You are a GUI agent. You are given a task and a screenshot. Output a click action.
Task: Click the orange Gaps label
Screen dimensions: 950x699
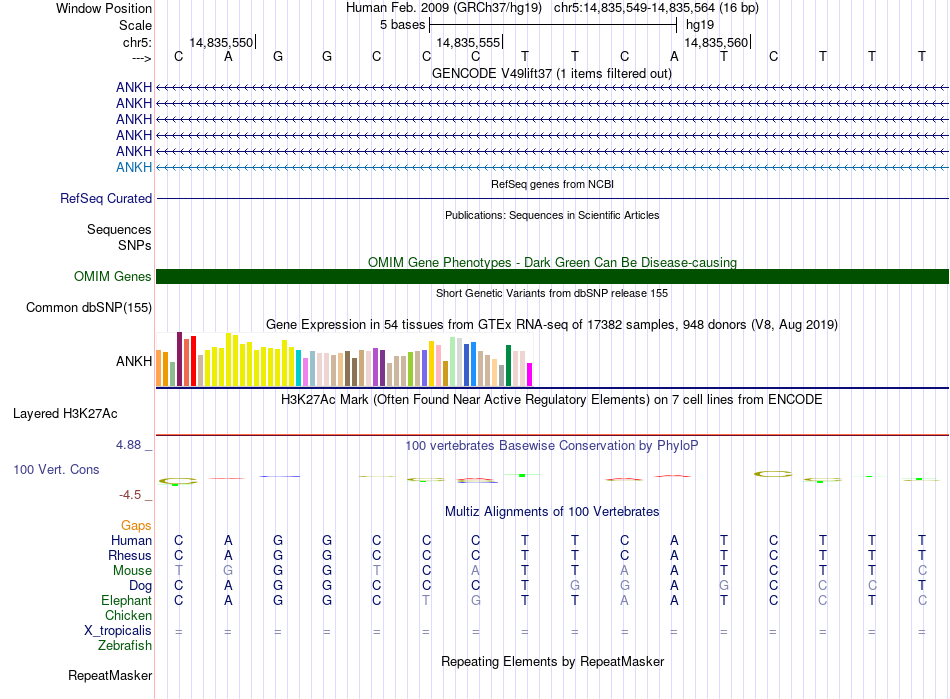click(136, 526)
